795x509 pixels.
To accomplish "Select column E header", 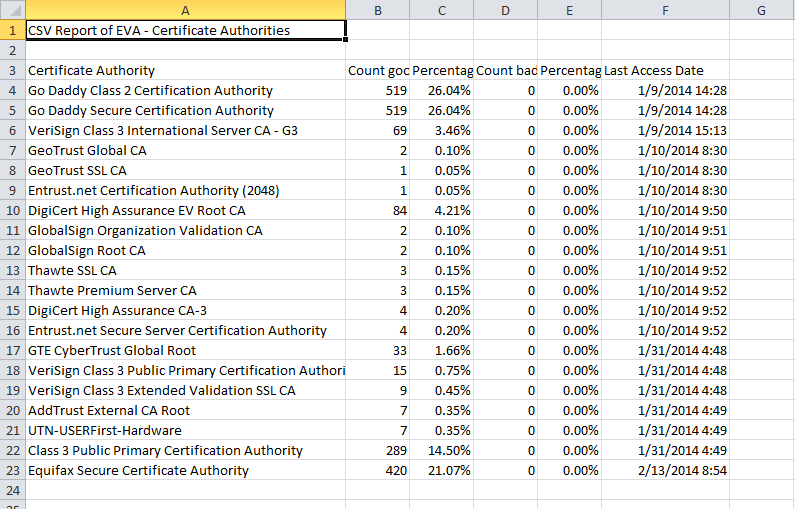I will 569,10.
